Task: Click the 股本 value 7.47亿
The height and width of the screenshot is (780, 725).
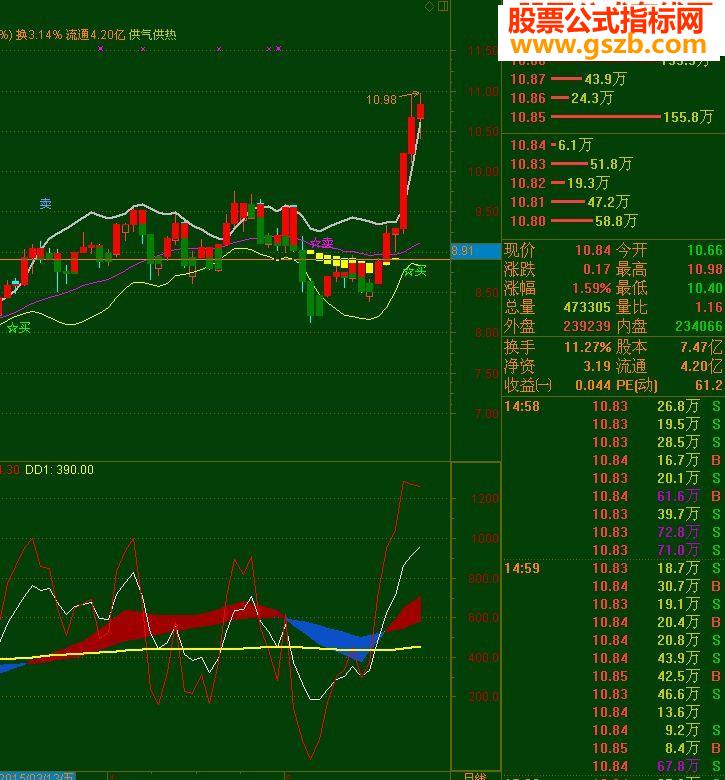Action: click(702, 347)
